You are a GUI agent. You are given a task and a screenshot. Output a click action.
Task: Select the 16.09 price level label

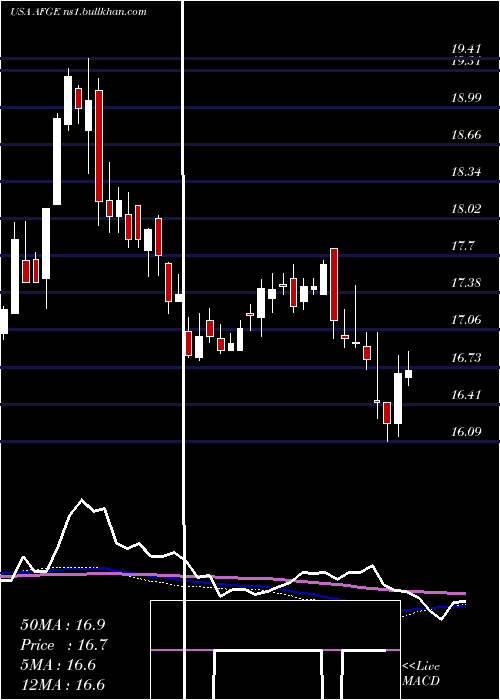click(466, 432)
